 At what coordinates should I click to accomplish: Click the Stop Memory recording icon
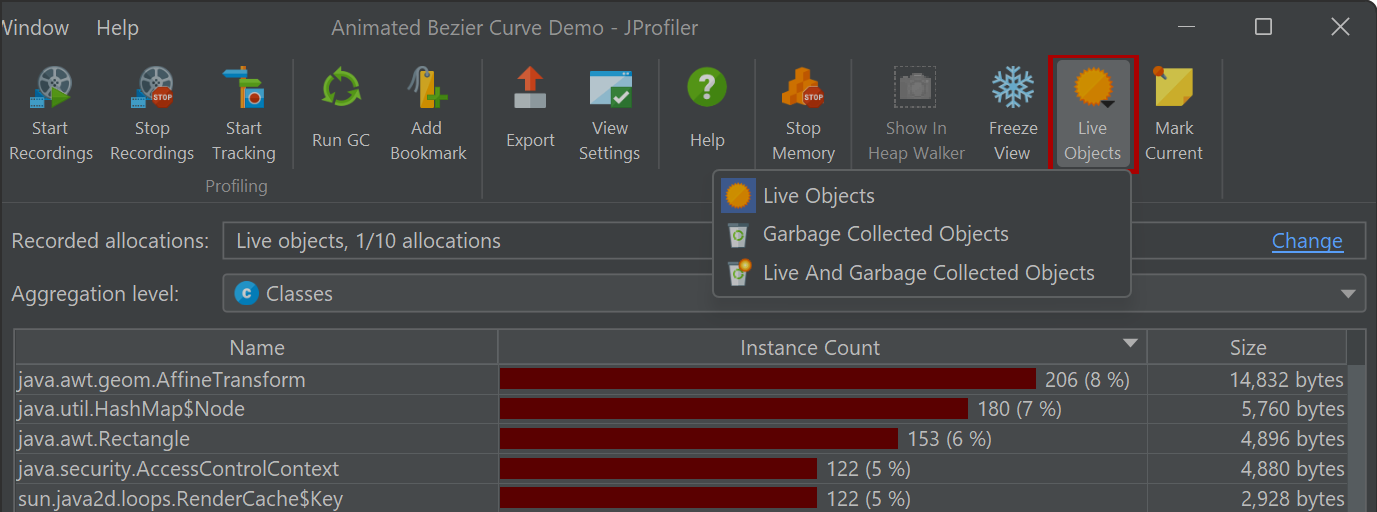tap(802, 90)
